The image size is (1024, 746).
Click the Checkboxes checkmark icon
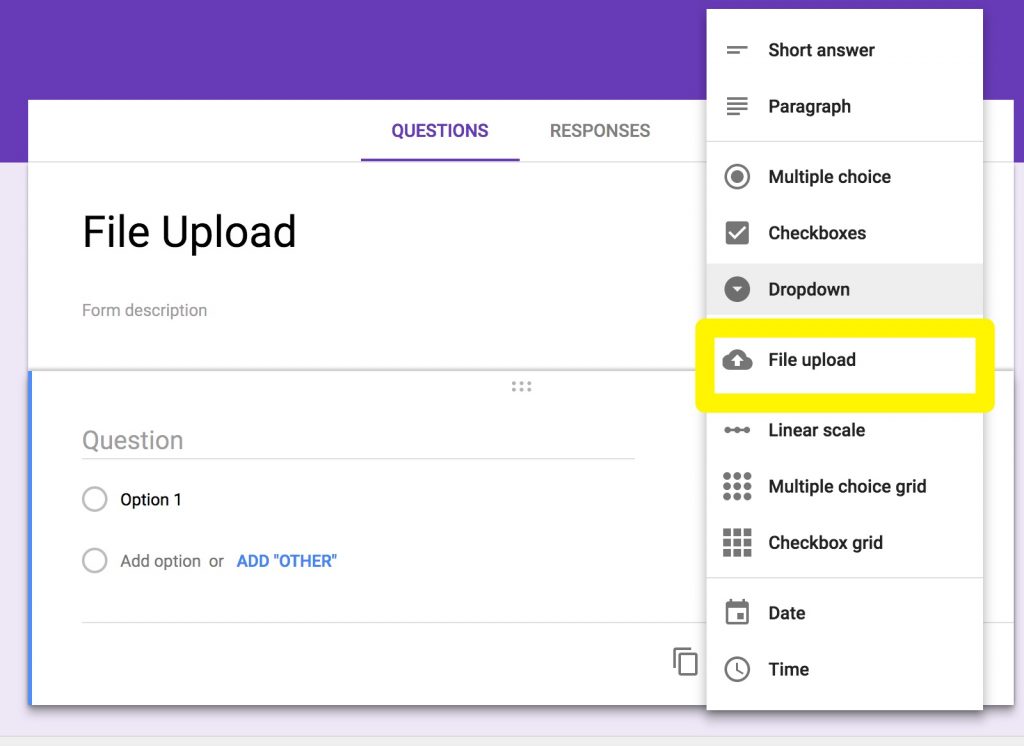click(x=737, y=233)
